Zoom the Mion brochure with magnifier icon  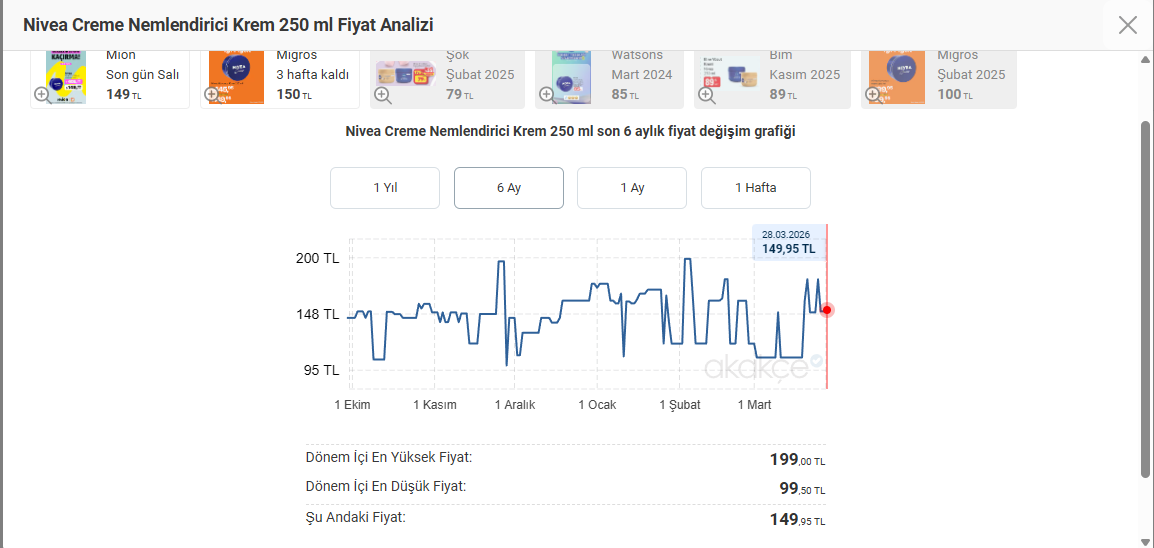coord(43,95)
